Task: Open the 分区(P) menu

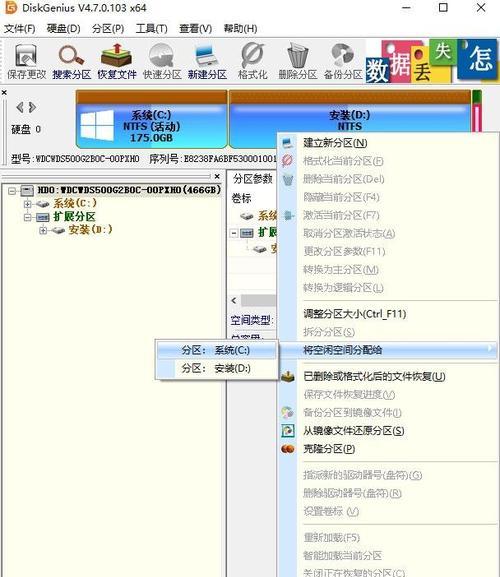Action: pyautogui.click(x=108, y=28)
